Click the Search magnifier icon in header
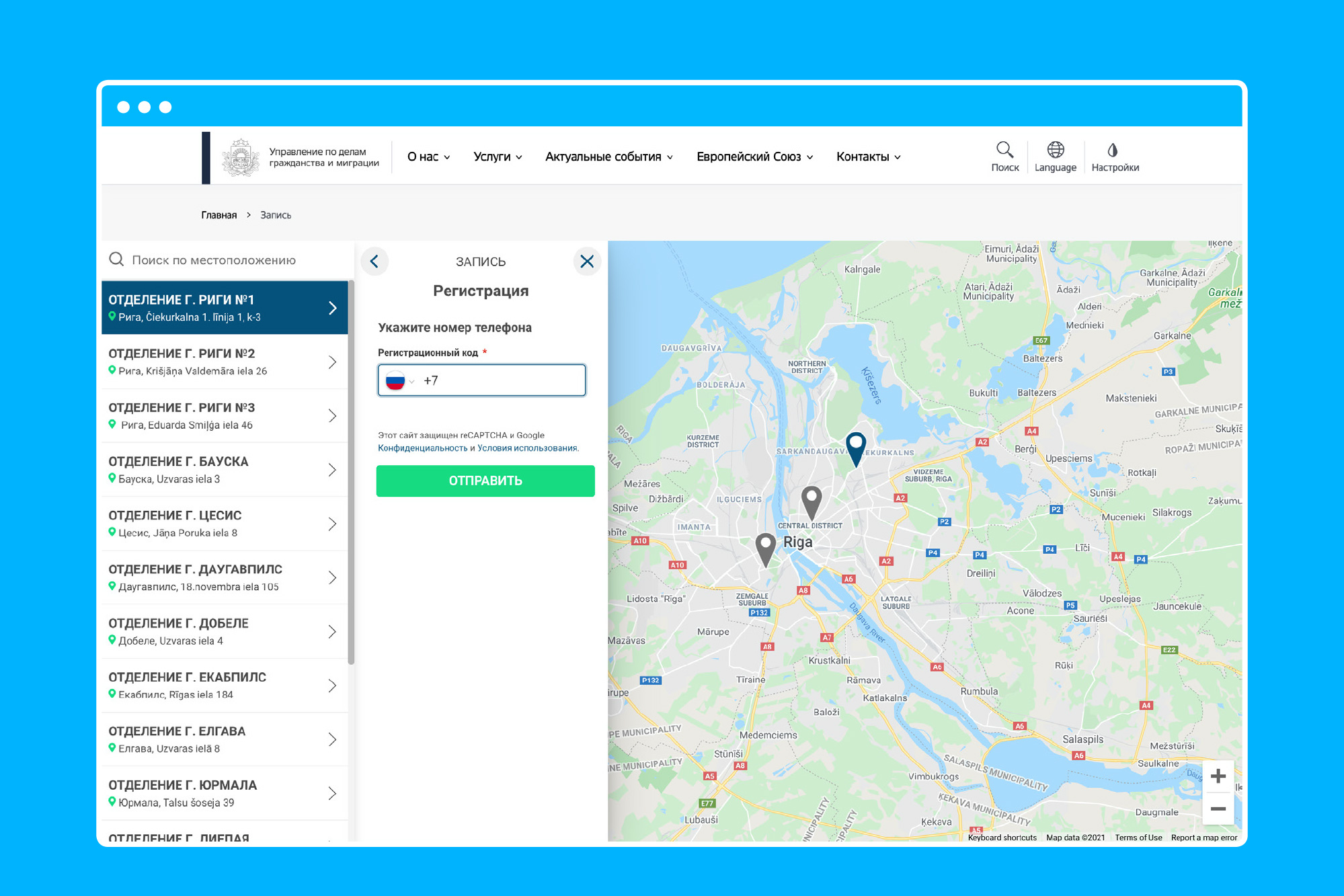 [1004, 150]
